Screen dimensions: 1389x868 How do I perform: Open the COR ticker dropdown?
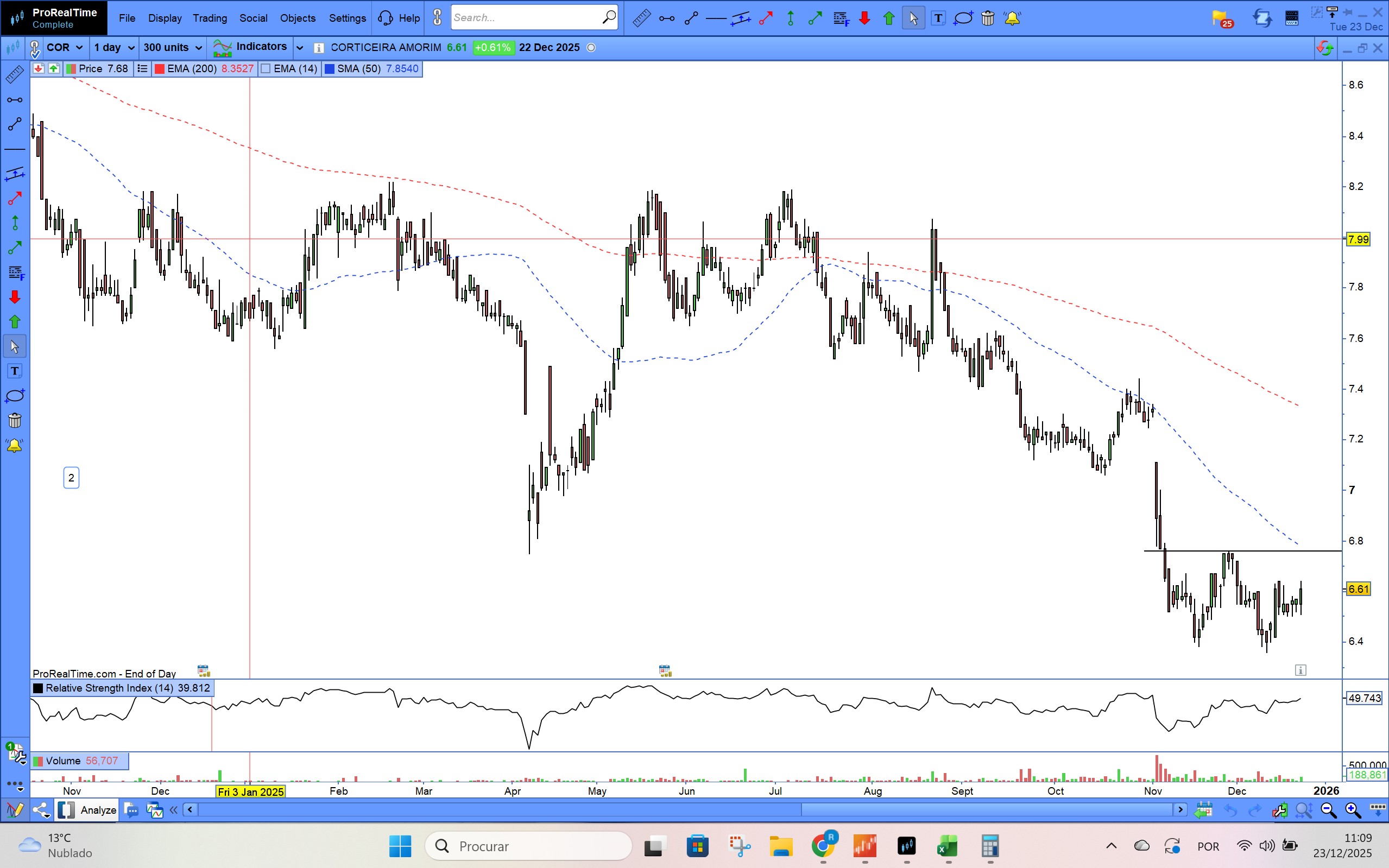(64, 48)
